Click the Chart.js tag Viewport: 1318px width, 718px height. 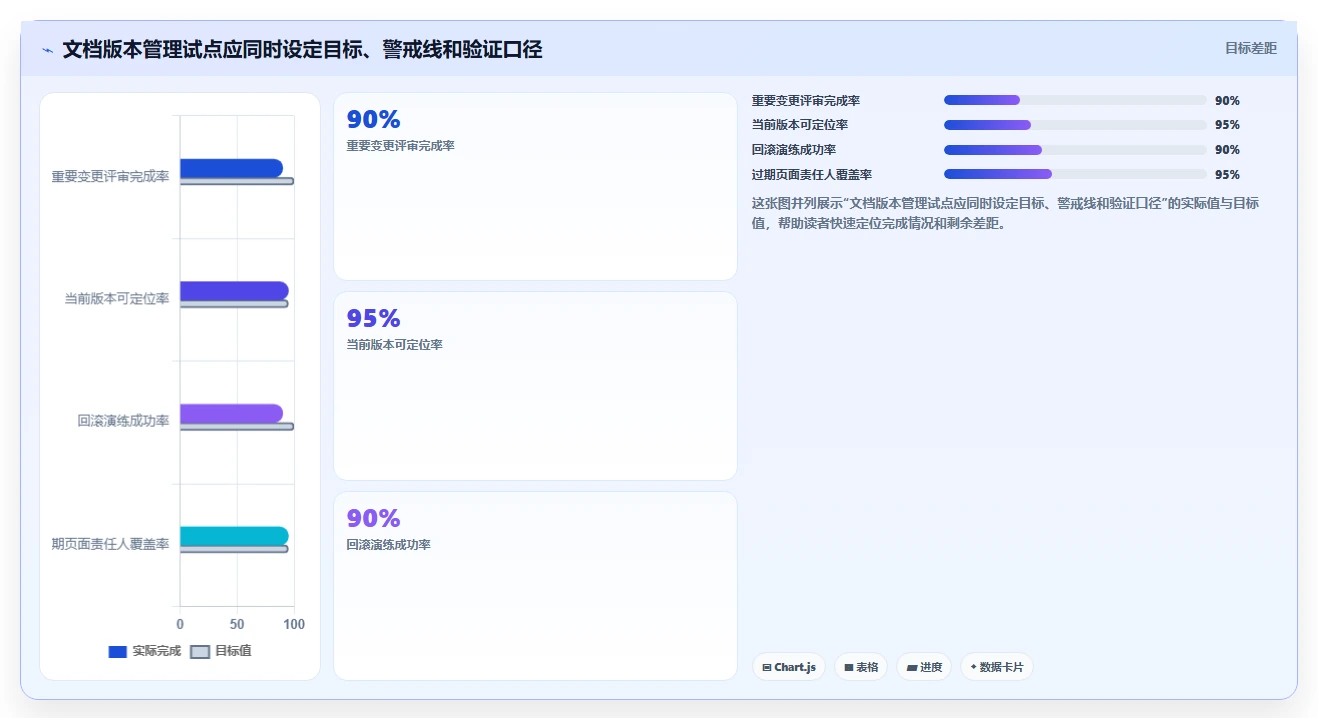[x=789, y=667]
